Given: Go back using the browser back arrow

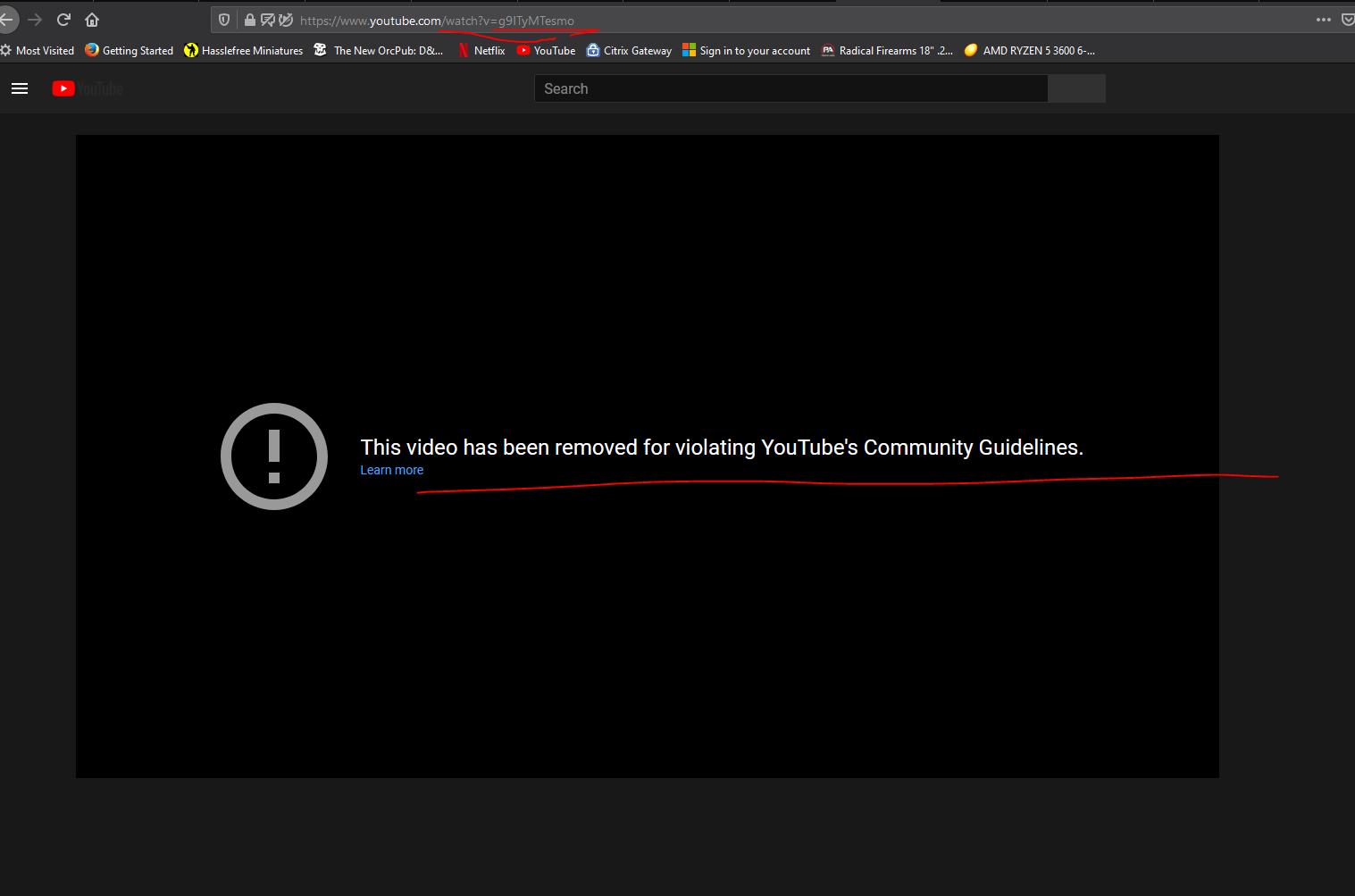Looking at the screenshot, I should click(6, 20).
